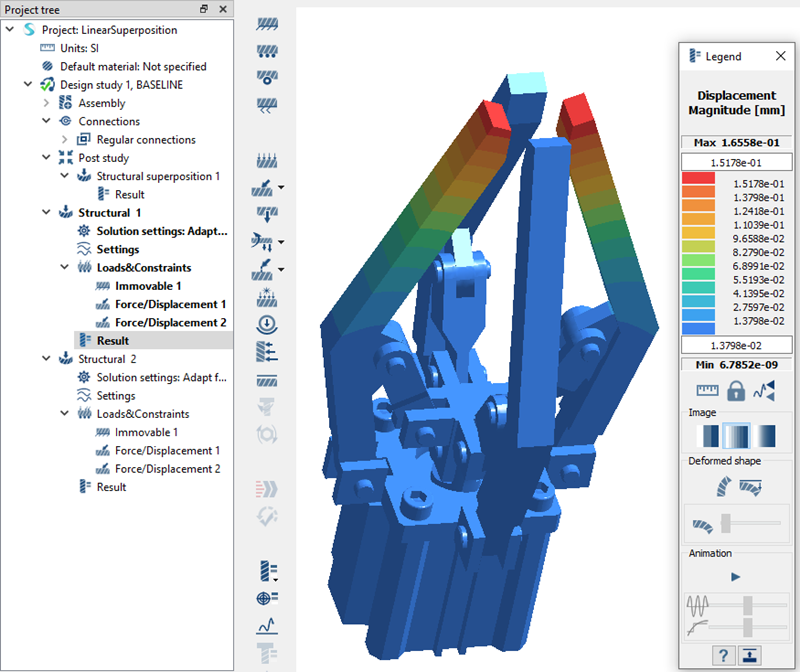Click the result plot legend toolbar icon
Screen dimensions: 800x672
(x=267, y=572)
